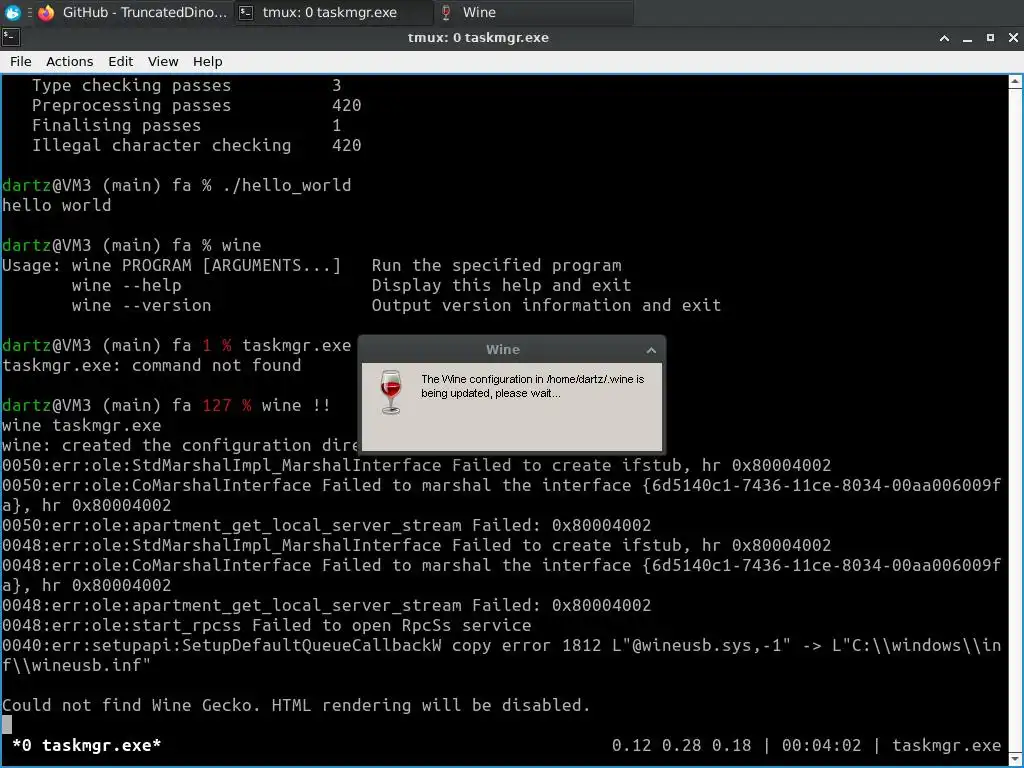1024x768 pixels.
Task: Click 'Illegal character checking' row
Action: tap(196, 145)
